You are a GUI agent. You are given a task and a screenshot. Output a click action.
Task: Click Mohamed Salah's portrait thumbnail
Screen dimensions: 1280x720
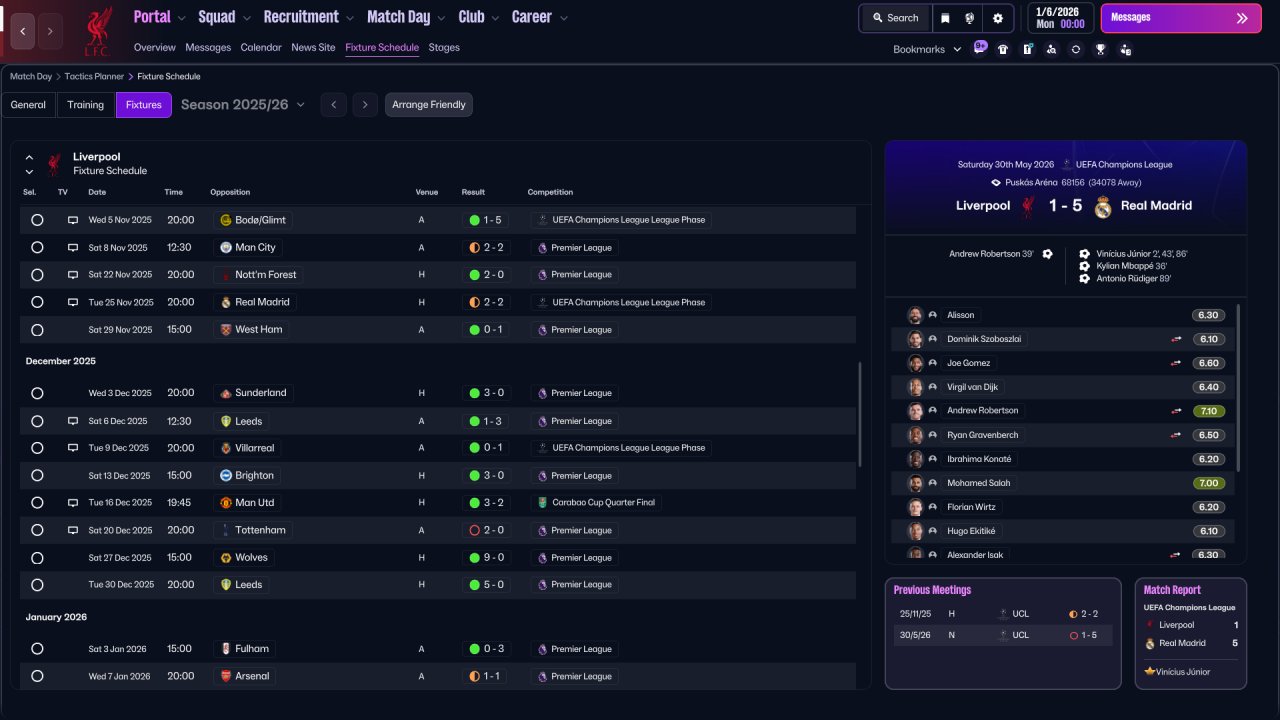[915, 483]
